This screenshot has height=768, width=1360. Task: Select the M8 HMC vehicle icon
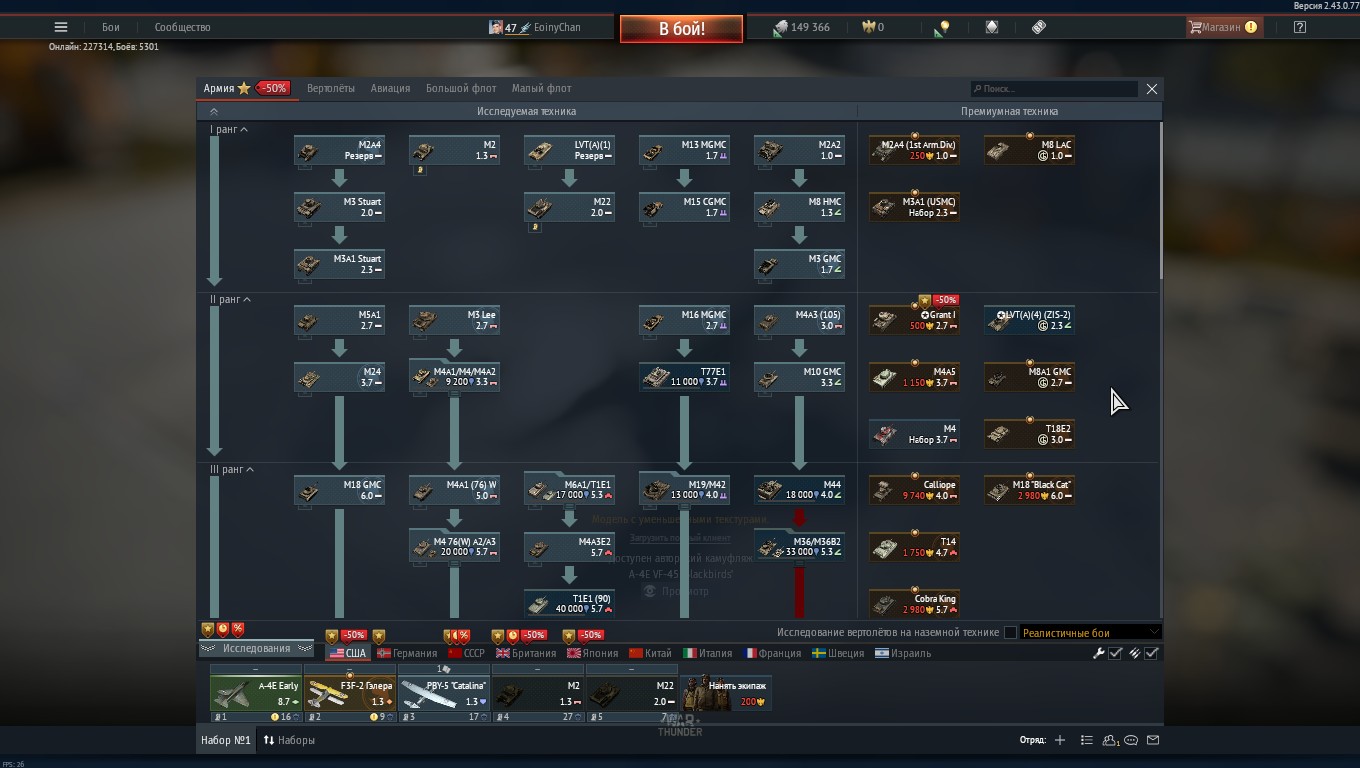[x=769, y=207]
